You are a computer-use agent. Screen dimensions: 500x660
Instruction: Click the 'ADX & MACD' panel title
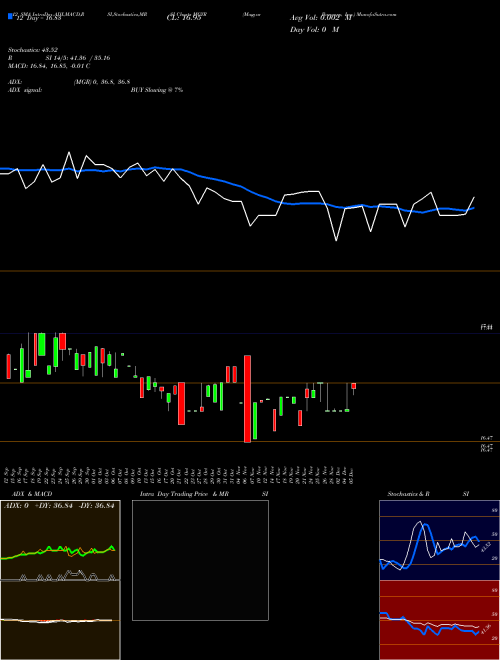32,494
